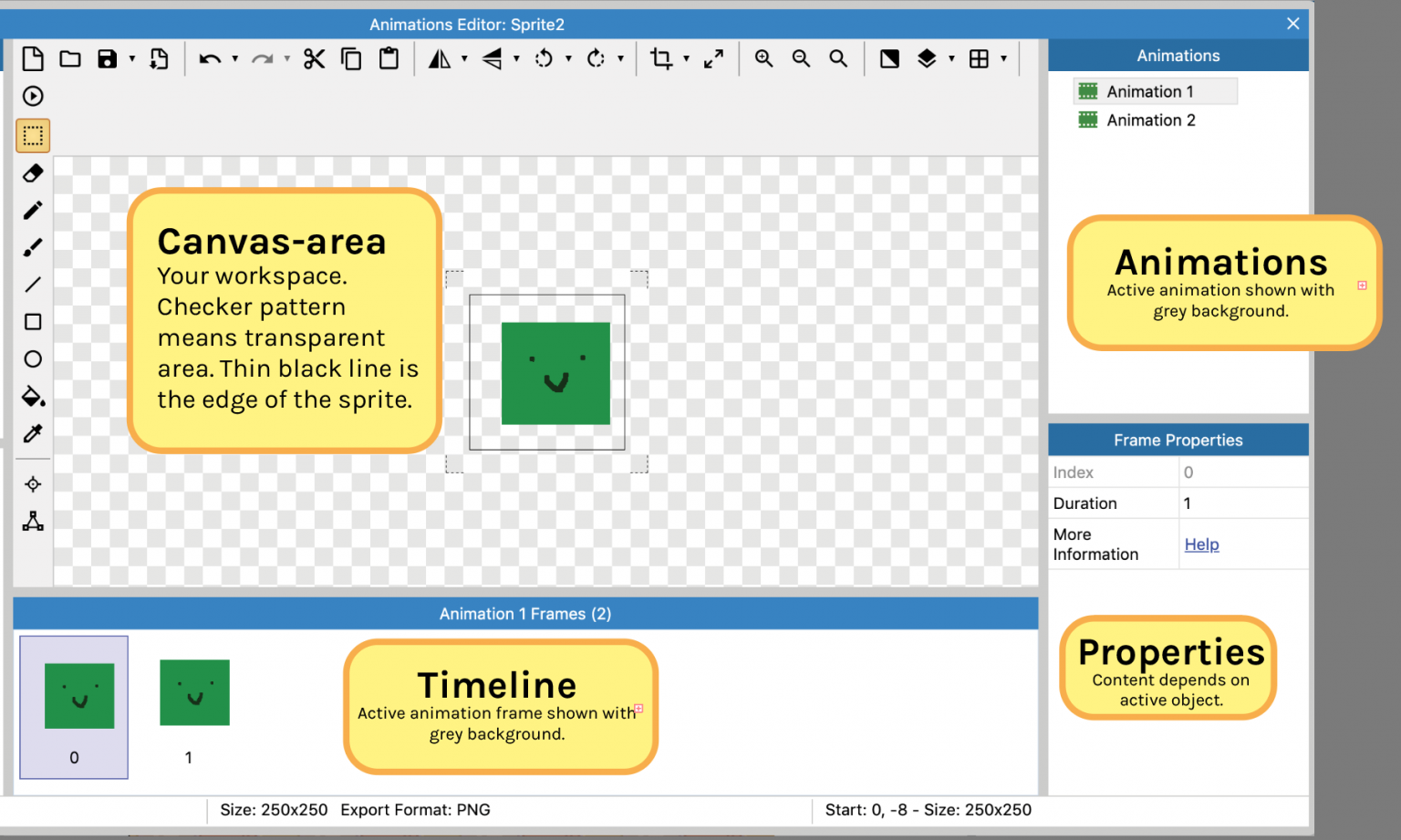The width and height of the screenshot is (1401, 840).
Task: Select Animation 1 in the list
Action: [x=1155, y=91]
